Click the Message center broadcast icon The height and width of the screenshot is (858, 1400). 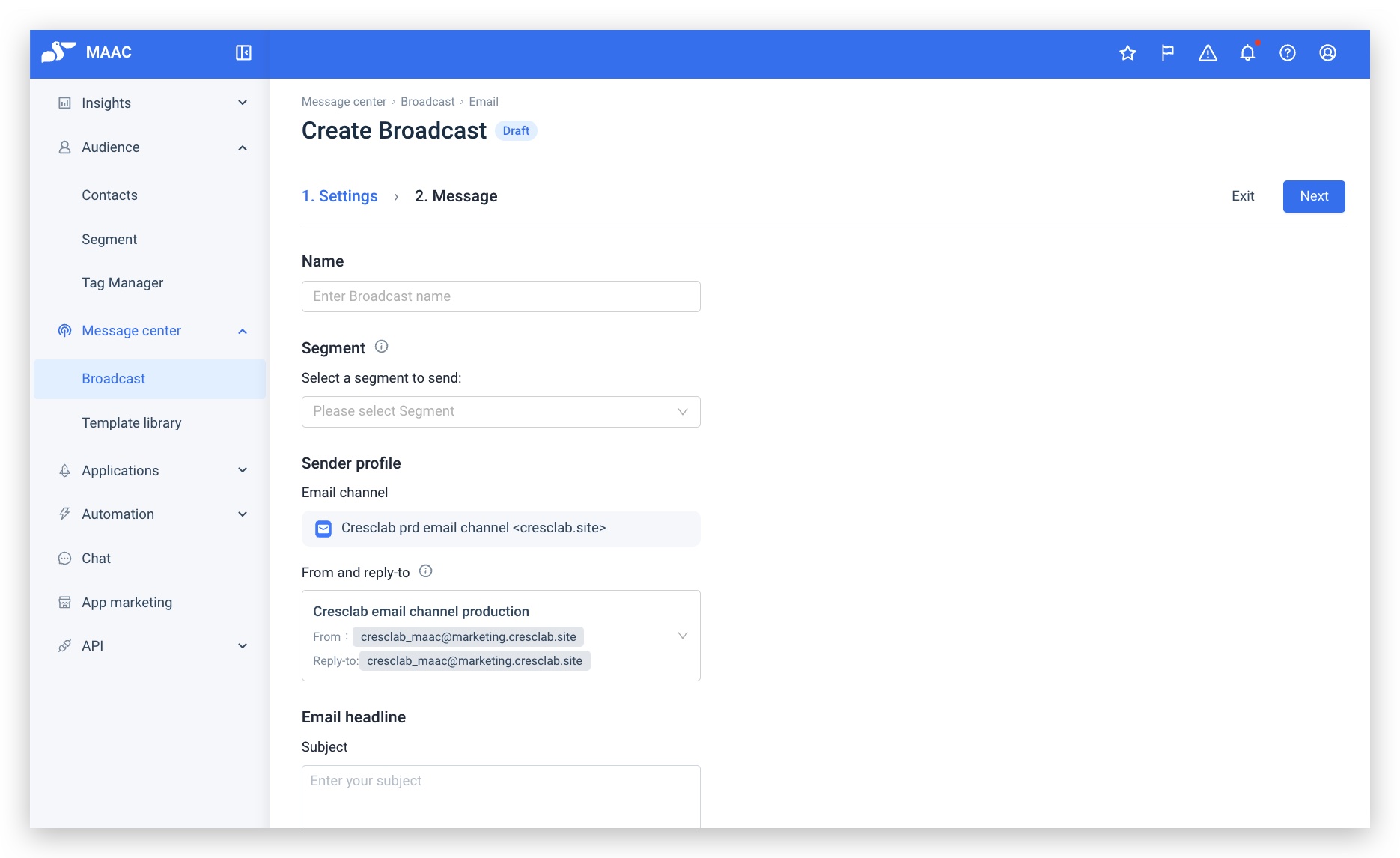click(x=65, y=331)
